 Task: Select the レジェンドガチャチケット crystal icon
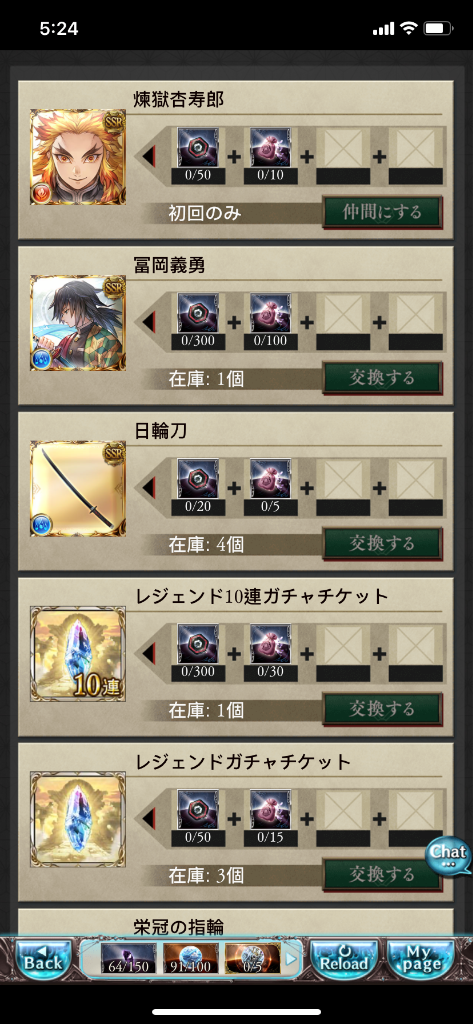[78, 820]
